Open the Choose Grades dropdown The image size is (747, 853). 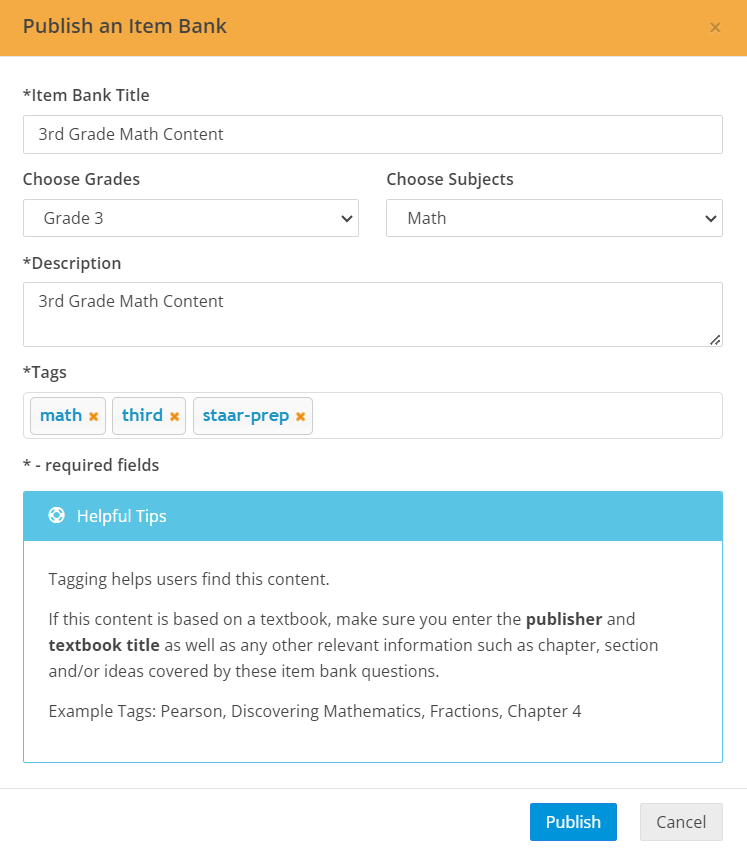tap(191, 218)
